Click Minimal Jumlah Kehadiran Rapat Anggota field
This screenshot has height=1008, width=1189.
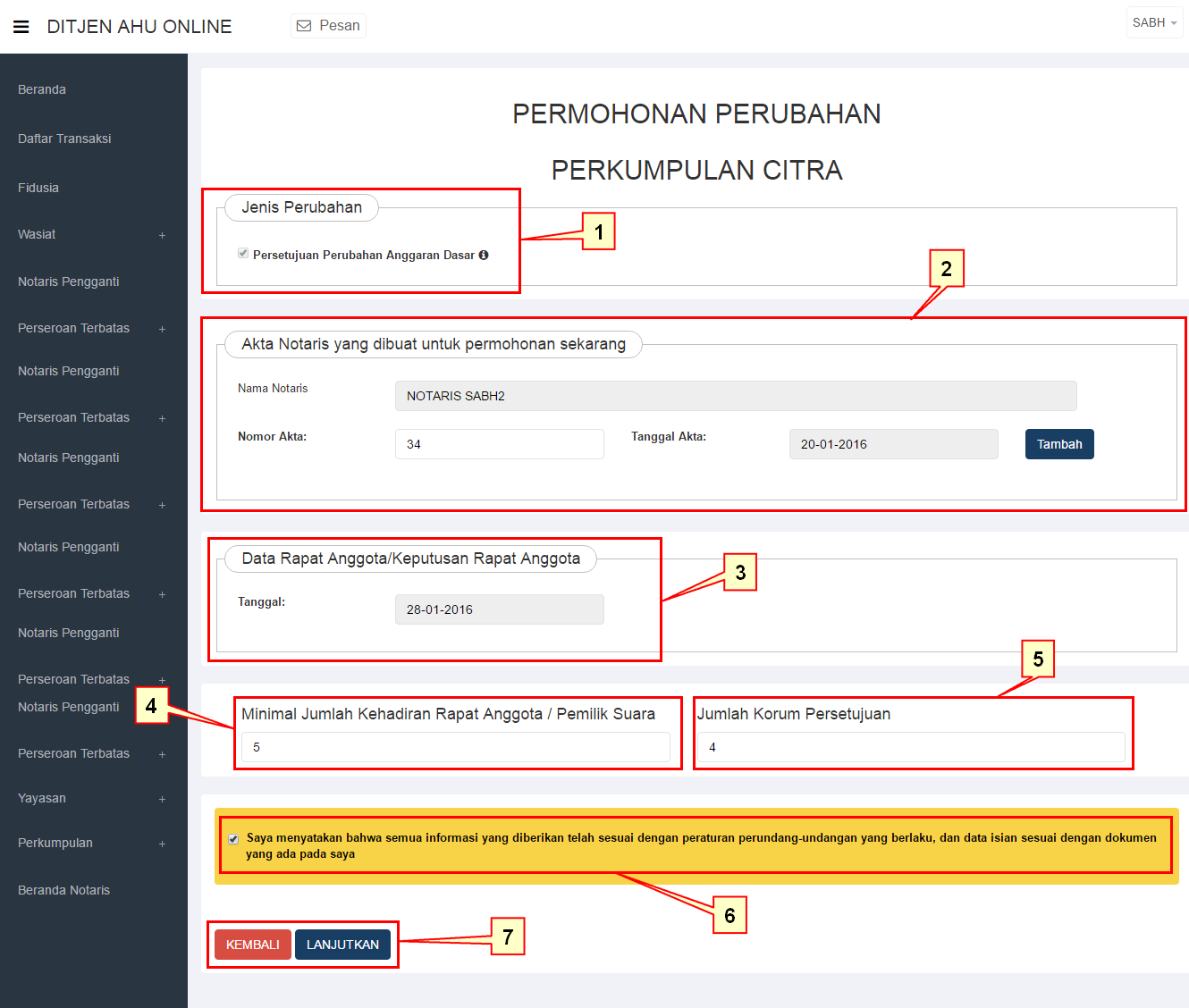[x=455, y=747]
